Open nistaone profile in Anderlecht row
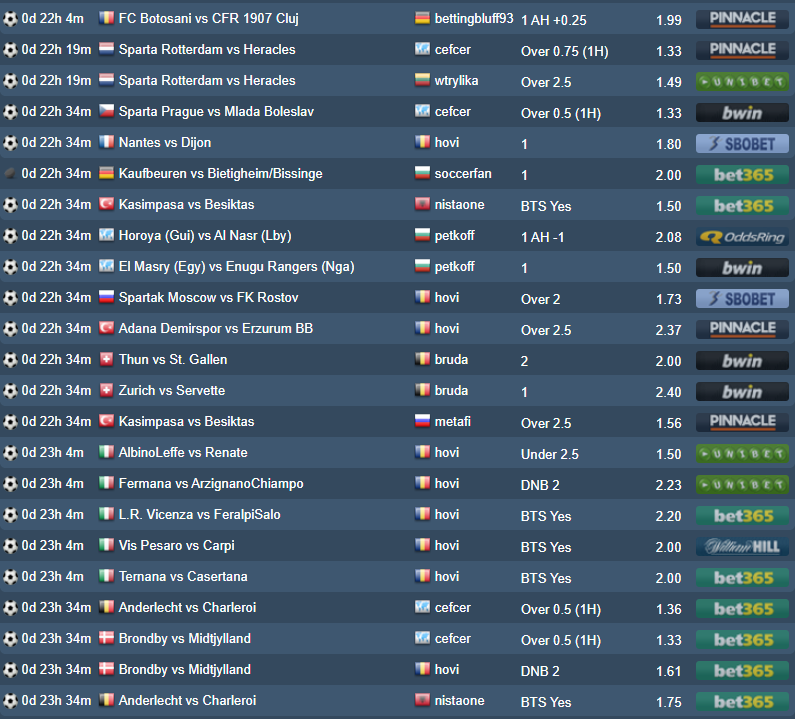The image size is (795, 719). [459, 700]
